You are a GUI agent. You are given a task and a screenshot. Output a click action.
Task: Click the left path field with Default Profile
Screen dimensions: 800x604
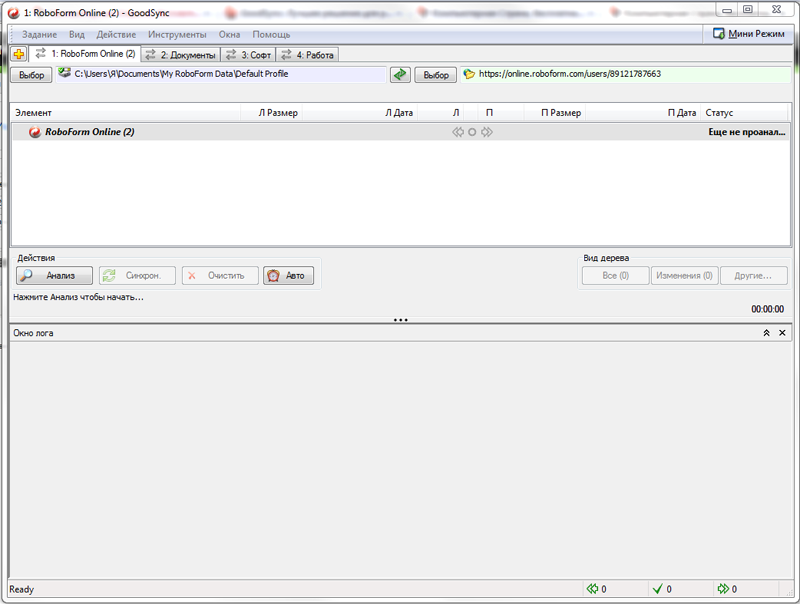point(221,74)
